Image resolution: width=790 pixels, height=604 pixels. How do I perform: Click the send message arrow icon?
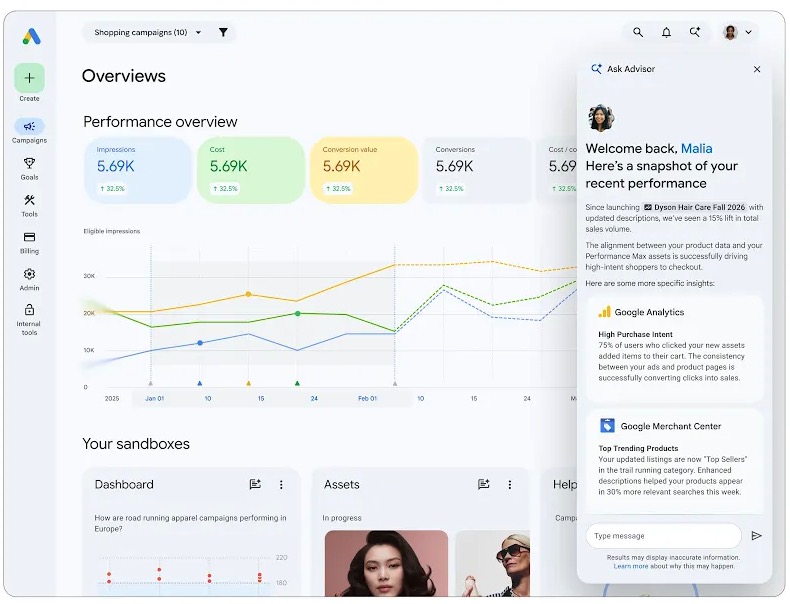coord(756,535)
